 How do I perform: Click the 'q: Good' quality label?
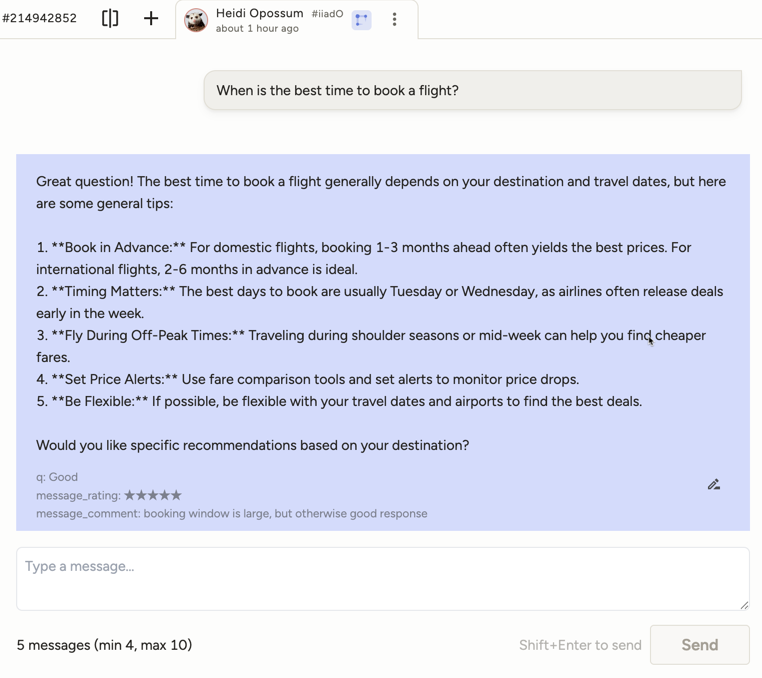click(57, 477)
